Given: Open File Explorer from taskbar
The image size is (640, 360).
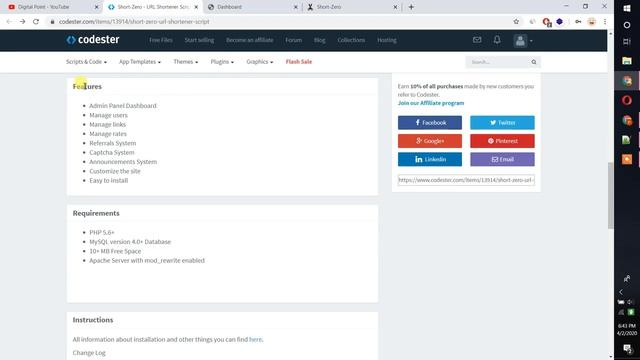Looking at the screenshot, I should tap(627, 61).
